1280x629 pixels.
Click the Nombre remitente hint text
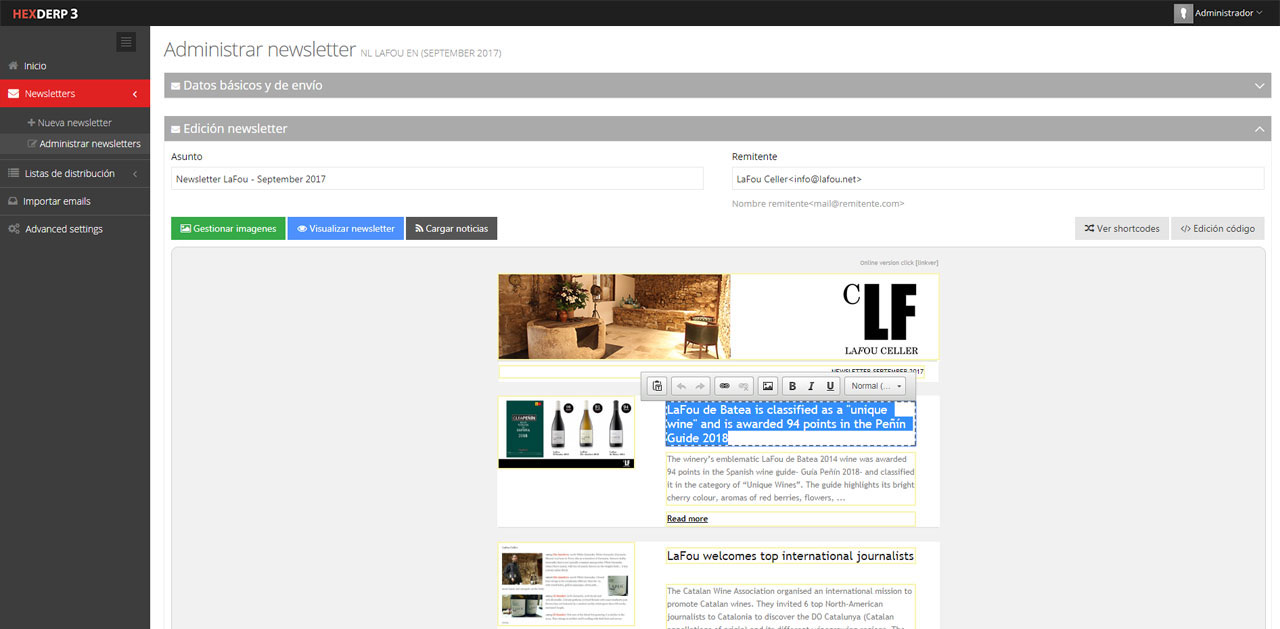click(818, 204)
